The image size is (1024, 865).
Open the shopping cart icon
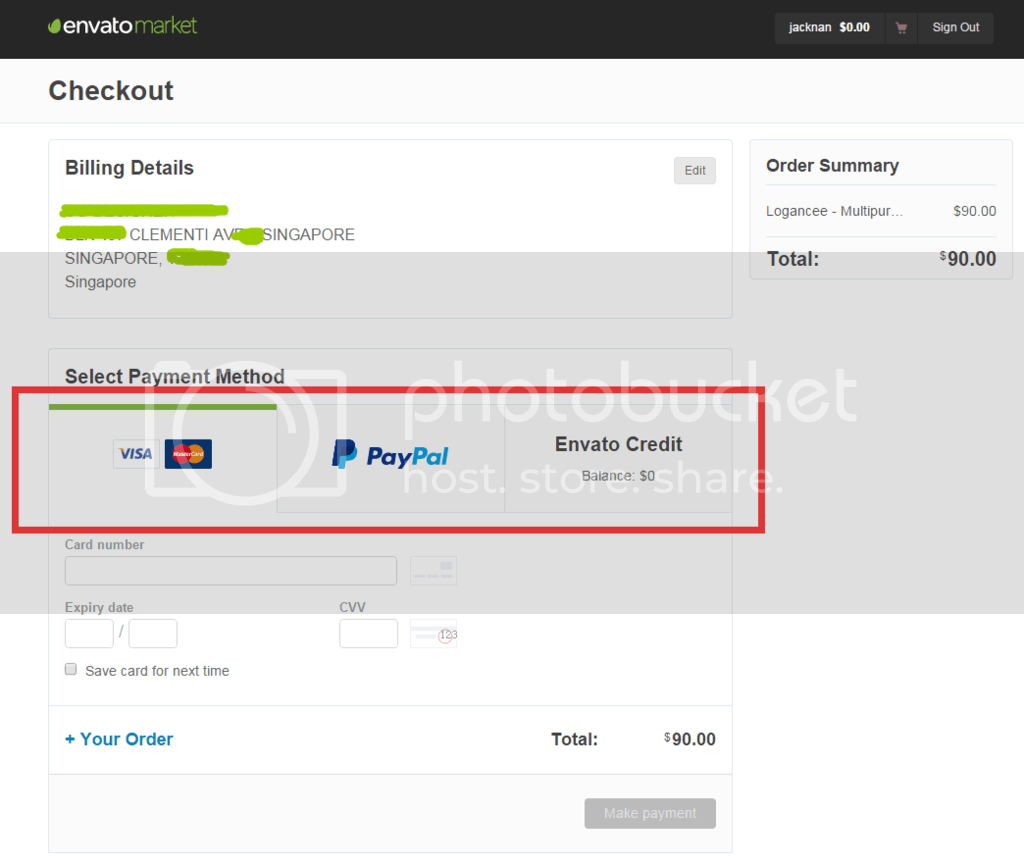tap(901, 28)
